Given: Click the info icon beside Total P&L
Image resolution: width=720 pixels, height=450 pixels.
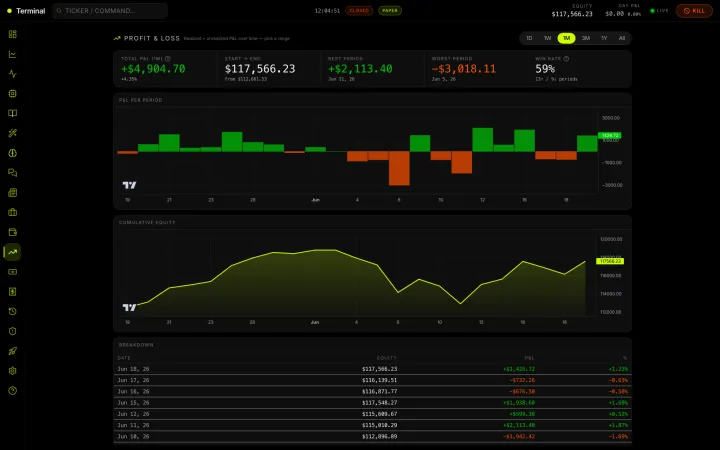Looking at the screenshot, I should pyautogui.click(x=168, y=59).
